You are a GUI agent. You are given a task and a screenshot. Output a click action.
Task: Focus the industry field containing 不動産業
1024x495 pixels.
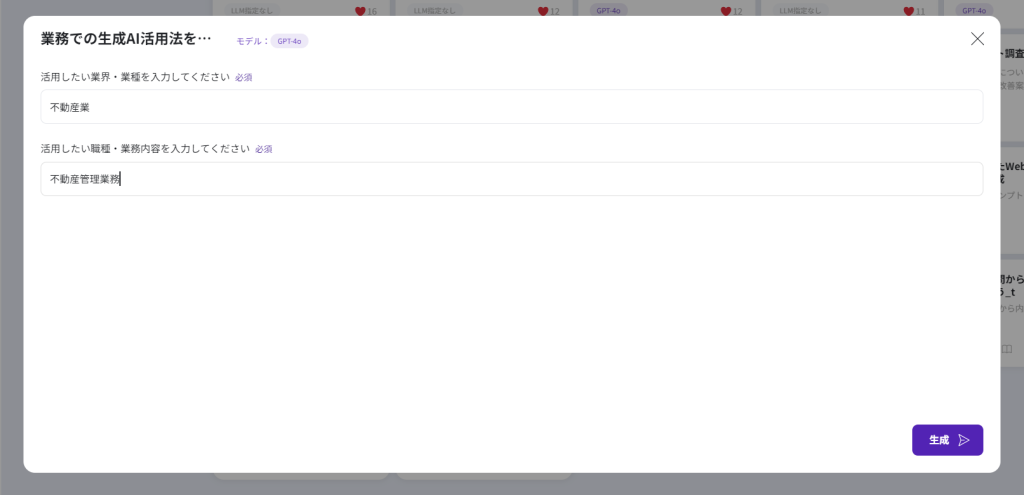[511, 107]
